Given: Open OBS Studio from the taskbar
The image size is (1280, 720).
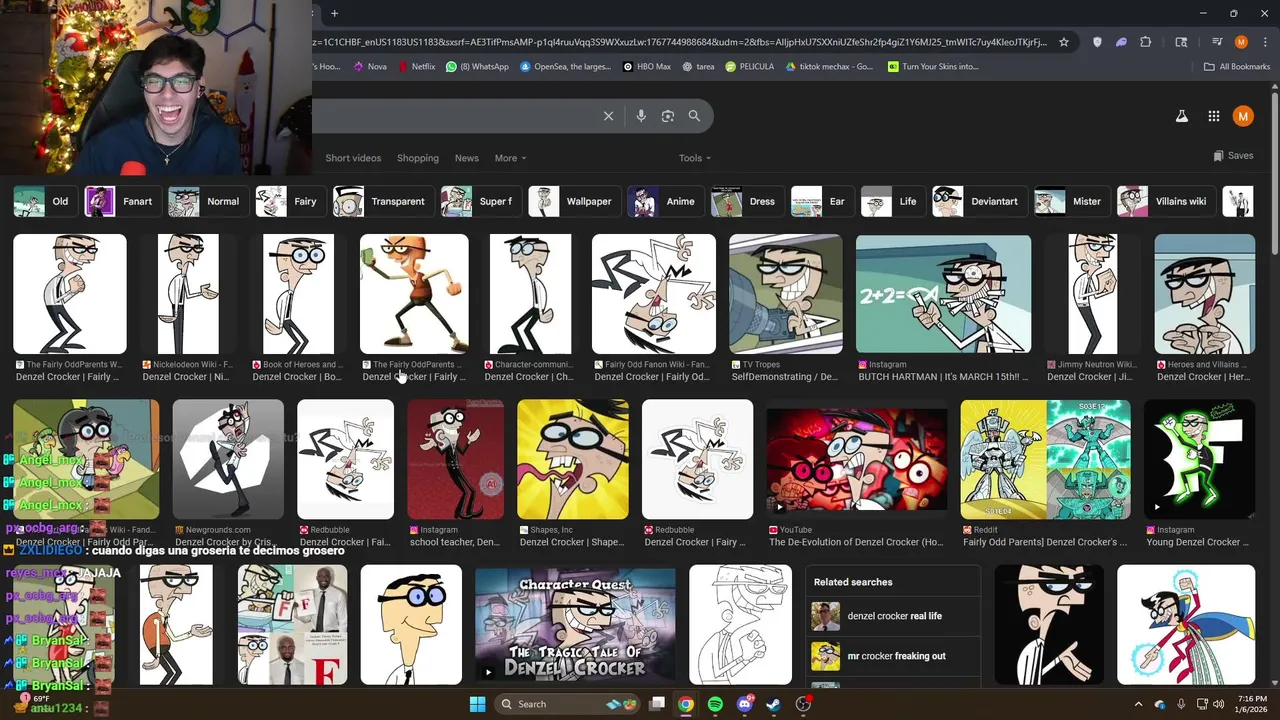Looking at the screenshot, I should [x=802, y=704].
